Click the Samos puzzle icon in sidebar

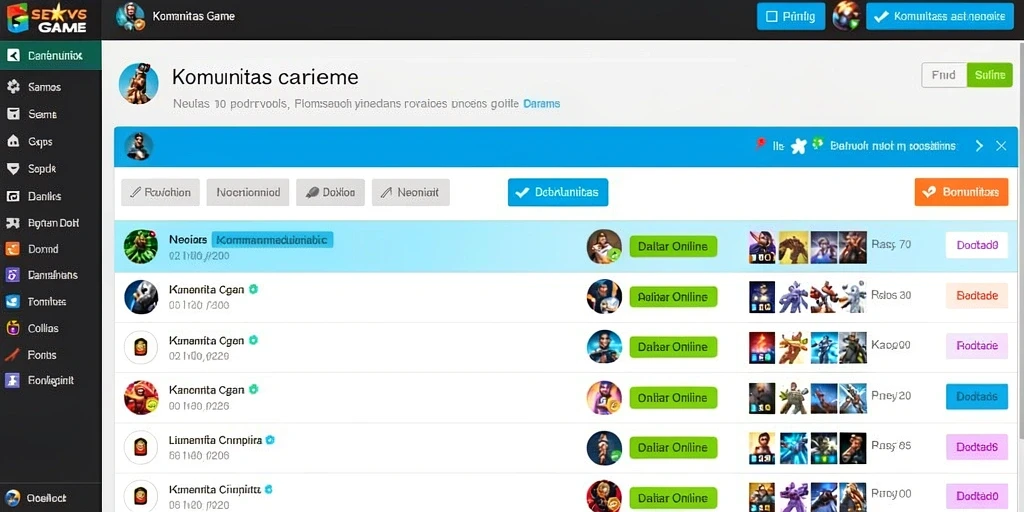tap(13, 87)
